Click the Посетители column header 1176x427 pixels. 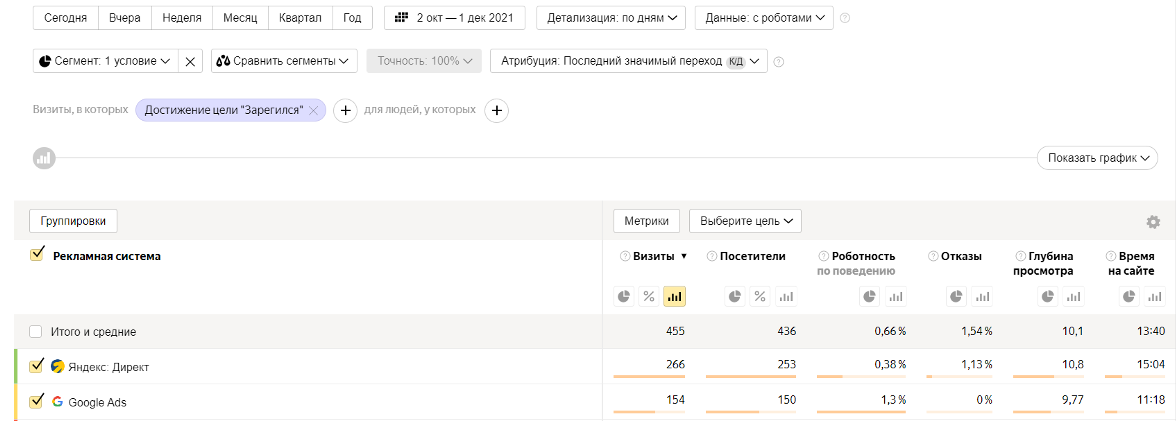tap(752, 257)
